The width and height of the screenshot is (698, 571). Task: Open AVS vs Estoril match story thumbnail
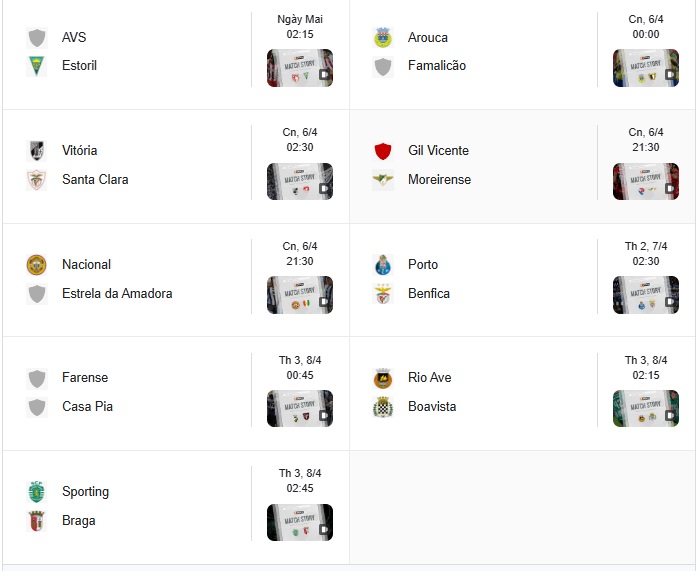pos(300,68)
